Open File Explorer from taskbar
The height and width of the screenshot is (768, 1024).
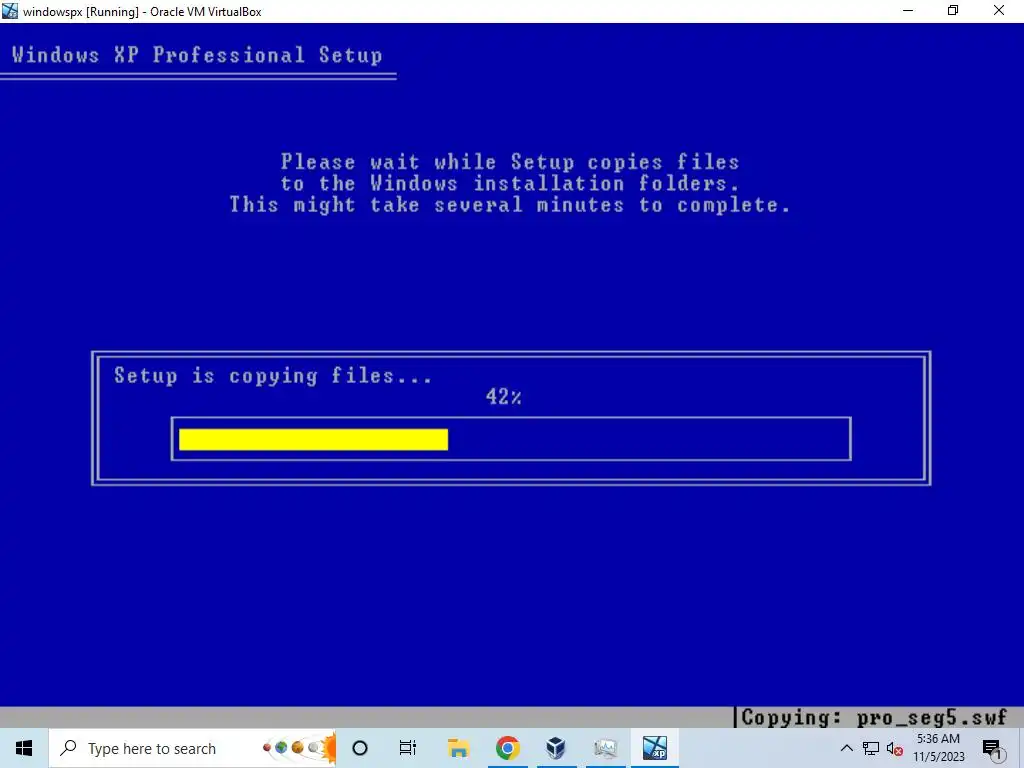tap(458, 748)
